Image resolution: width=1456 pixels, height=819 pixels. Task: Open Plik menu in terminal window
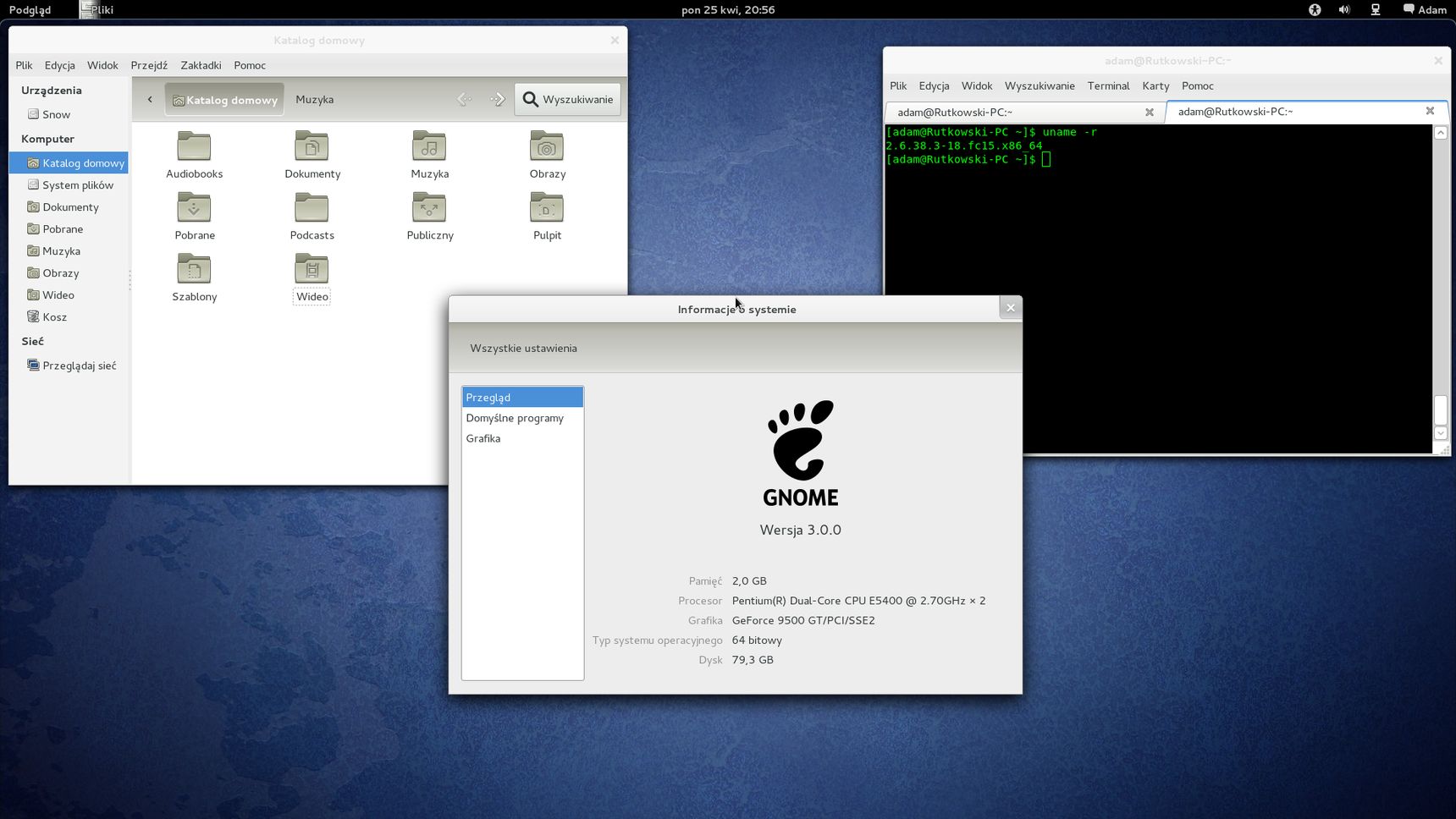coord(898,85)
